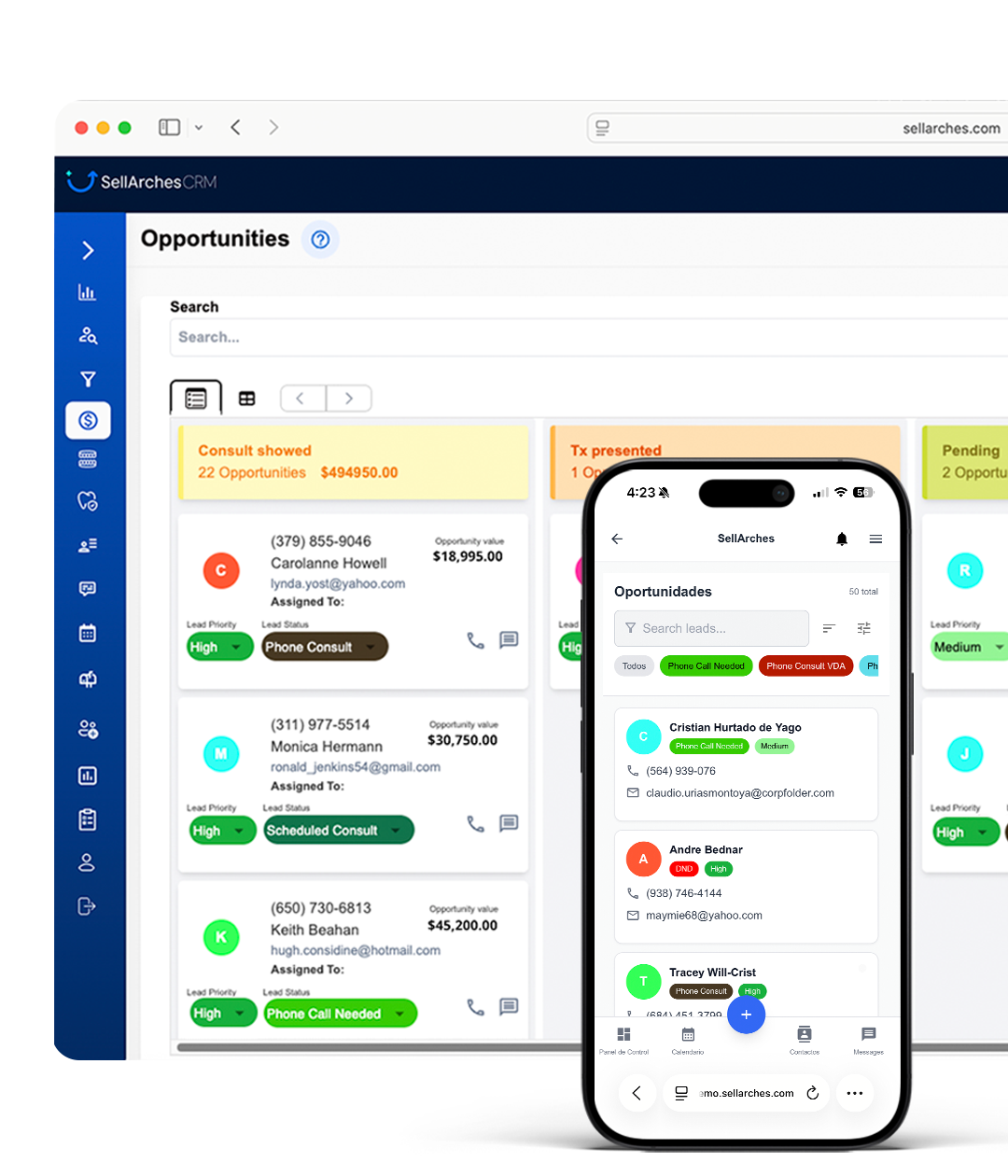Click the logout sidebar icon
The width and height of the screenshot is (1008, 1176).
pos(87,906)
